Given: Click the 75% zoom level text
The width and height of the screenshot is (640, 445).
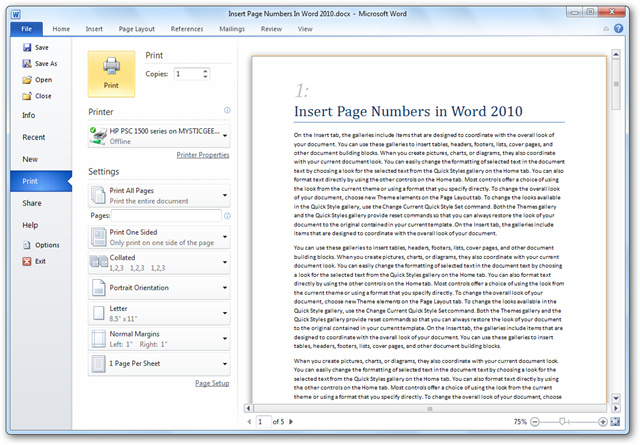Looking at the screenshot, I should coord(520,422).
